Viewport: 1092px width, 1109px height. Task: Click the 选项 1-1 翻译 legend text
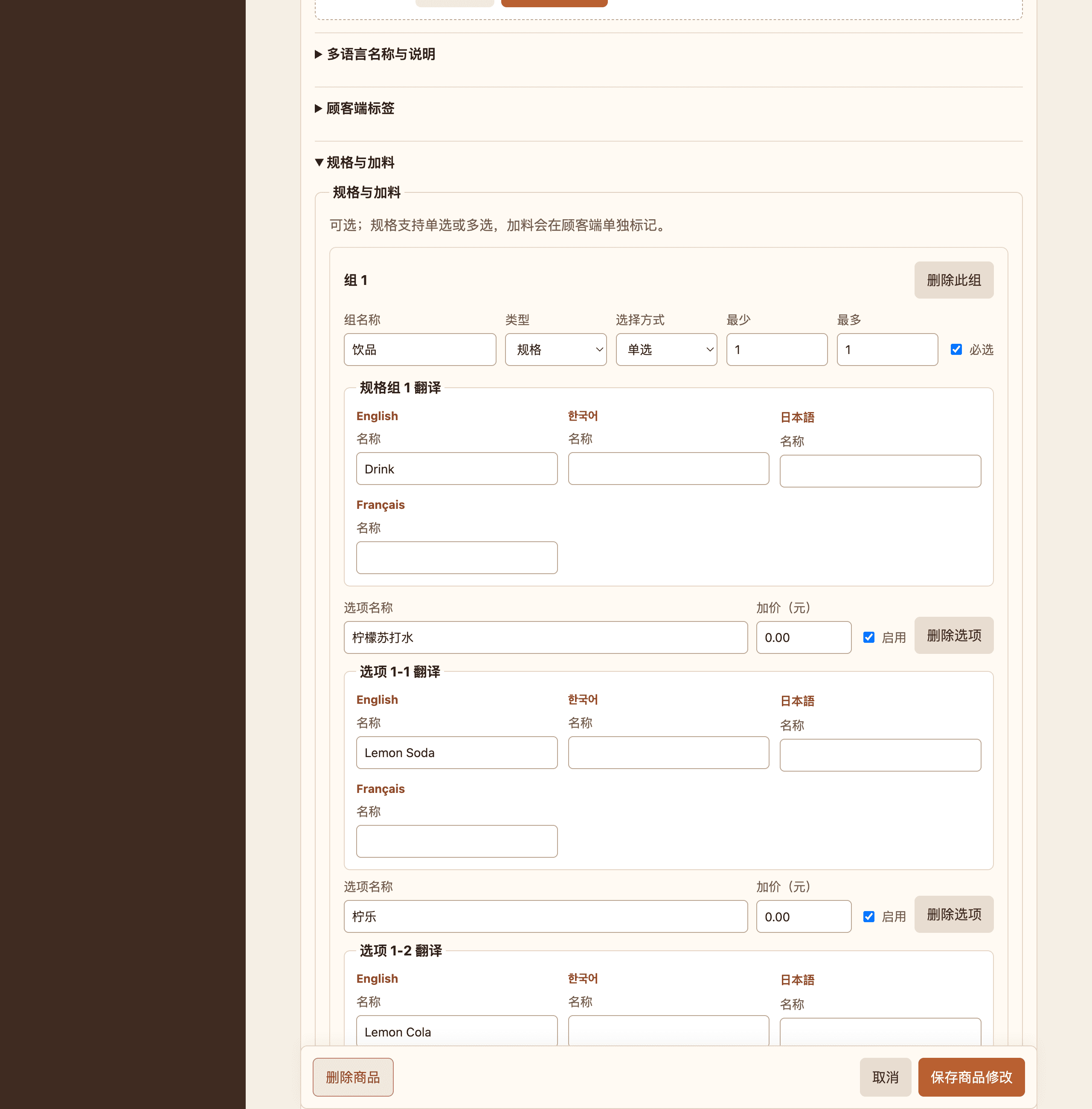tap(400, 671)
